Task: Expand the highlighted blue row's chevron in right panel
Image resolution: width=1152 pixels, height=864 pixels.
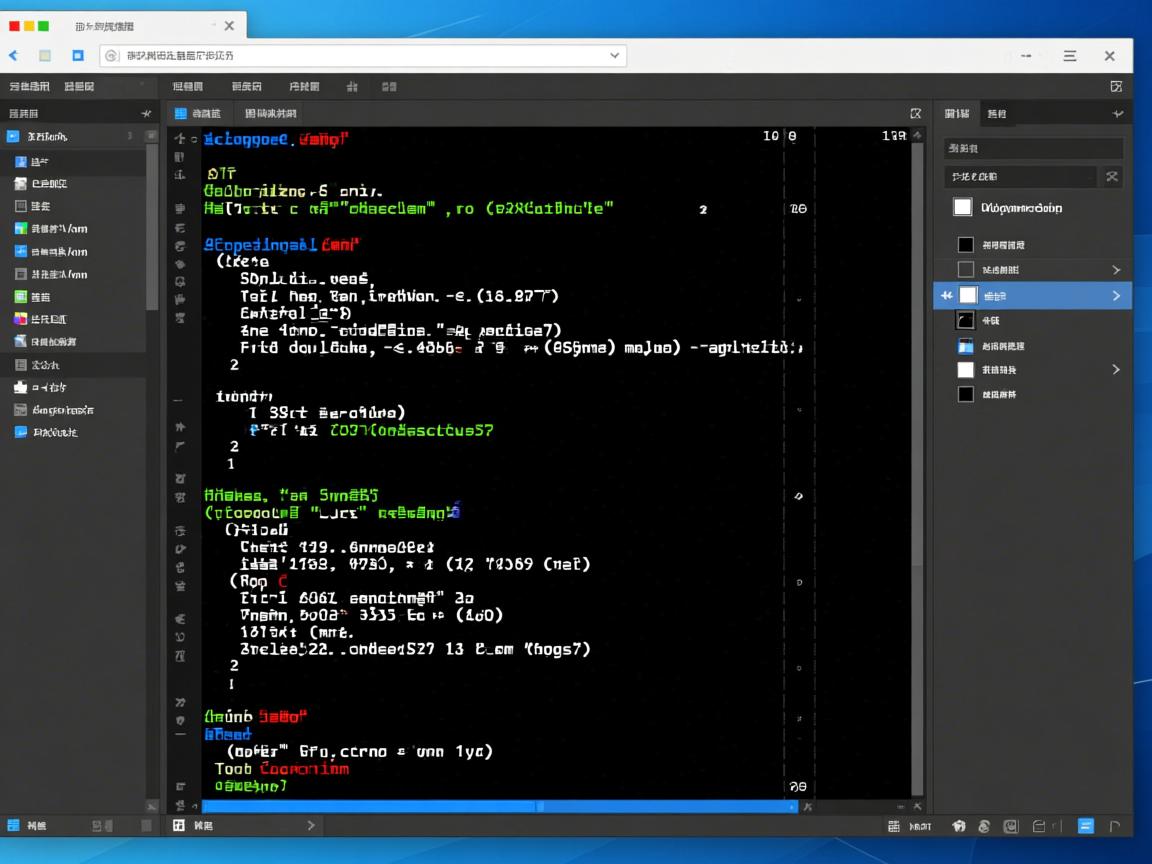Action: click(x=1116, y=296)
